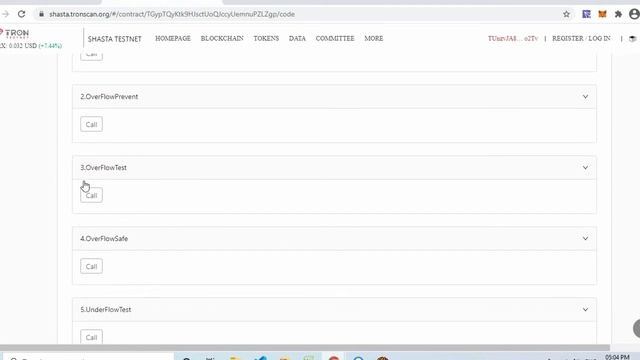Viewport: 640px width, 360px height.
Task: Open the DATA menu
Action: click(297, 38)
